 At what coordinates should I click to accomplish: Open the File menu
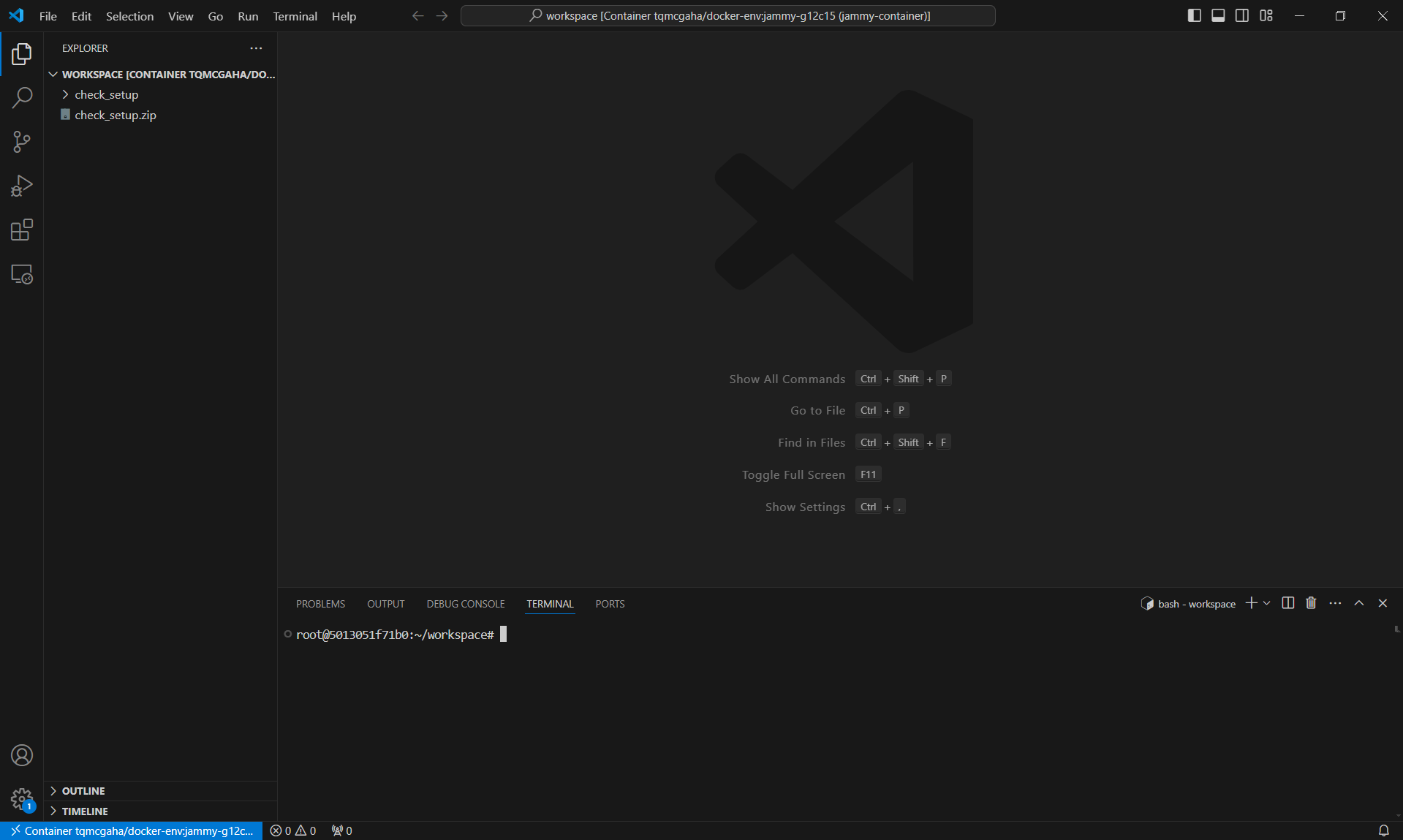[x=48, y=16]
